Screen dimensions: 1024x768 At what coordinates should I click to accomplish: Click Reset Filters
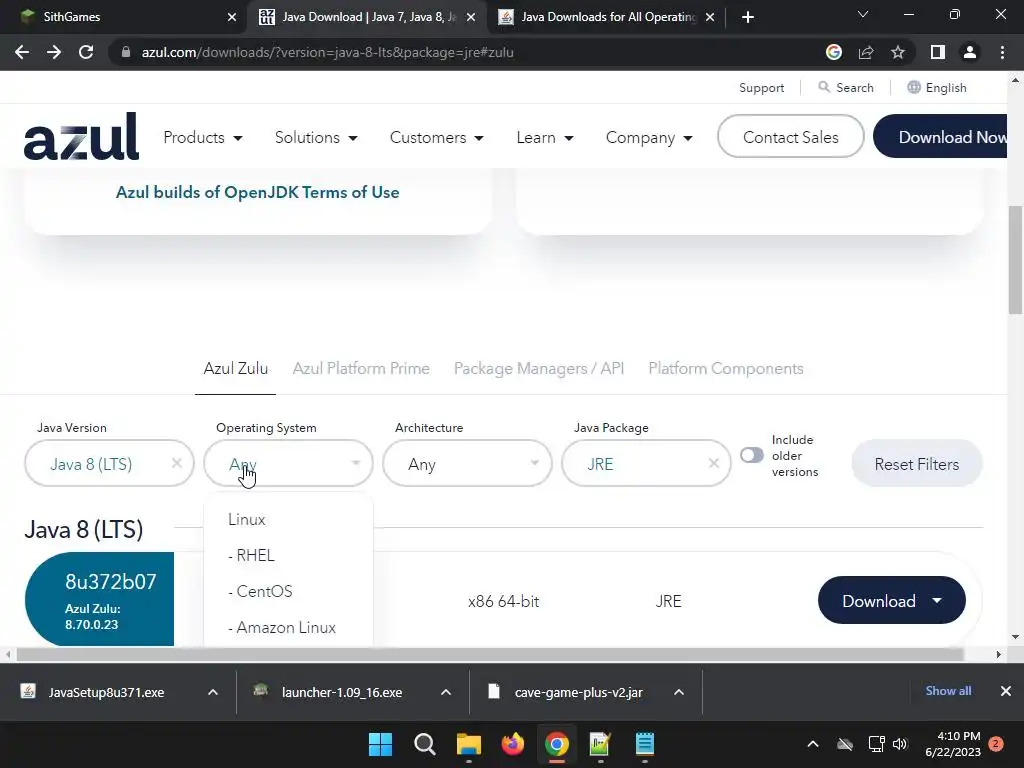[916, 464]
